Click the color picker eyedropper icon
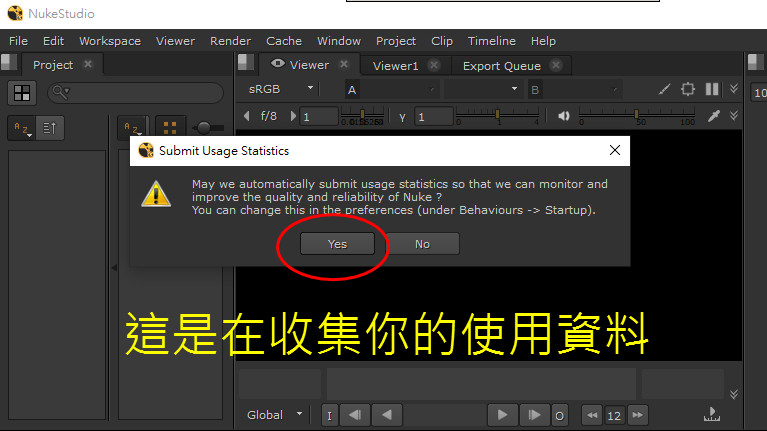 714,115
